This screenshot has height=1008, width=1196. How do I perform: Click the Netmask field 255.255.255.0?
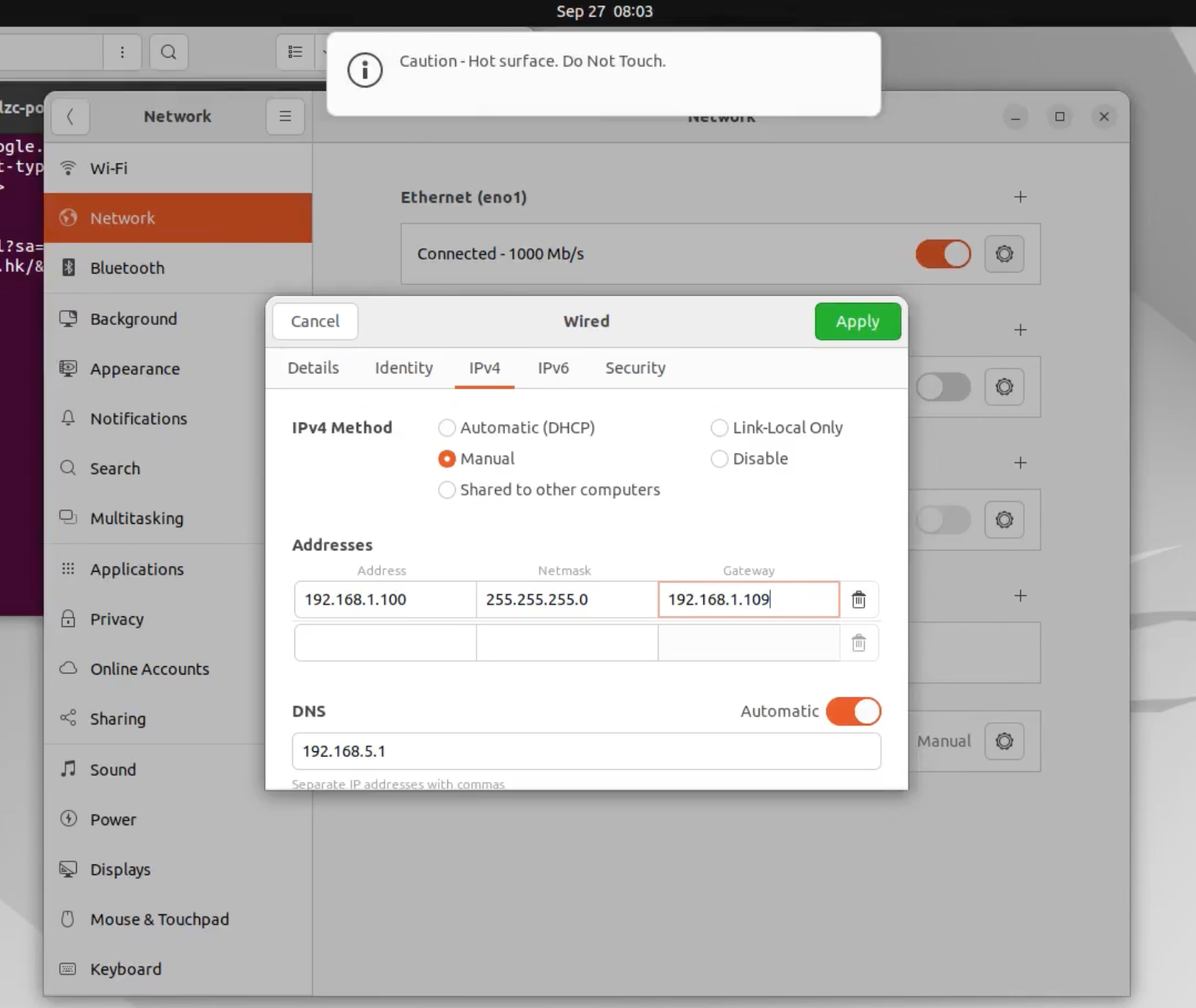pos(566,599)
